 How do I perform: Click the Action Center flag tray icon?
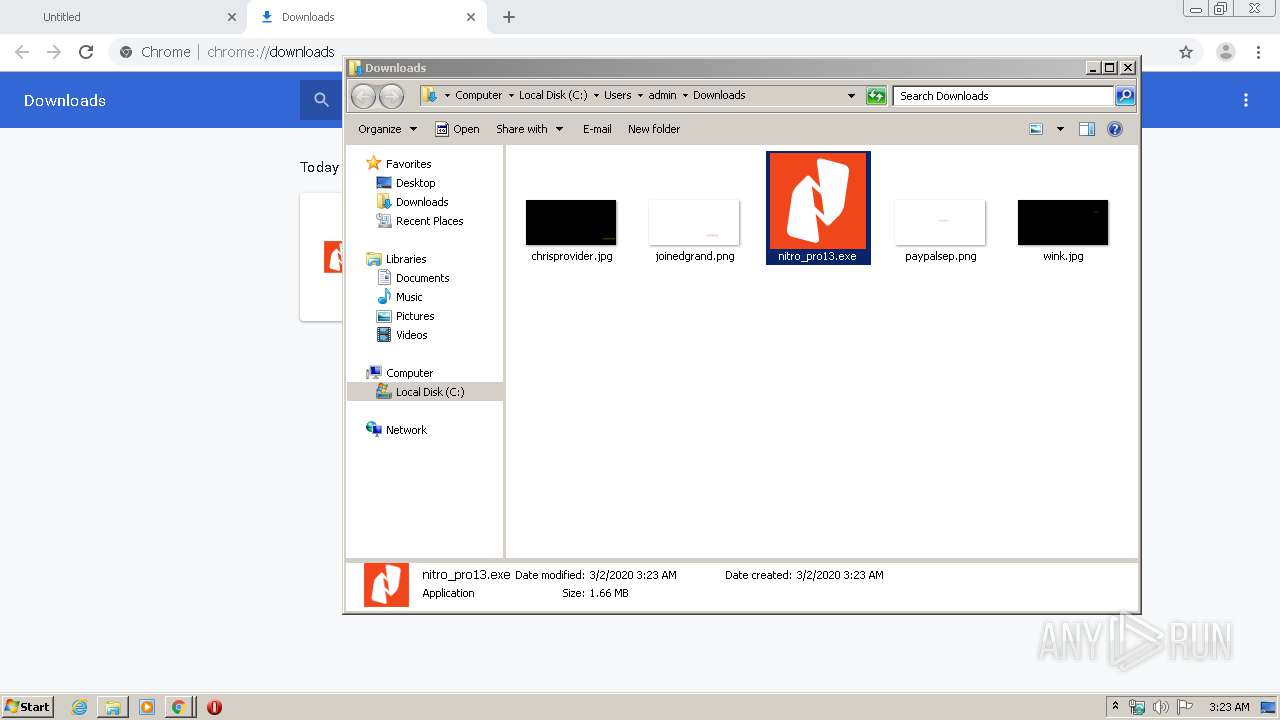[x=1184, y=707]
